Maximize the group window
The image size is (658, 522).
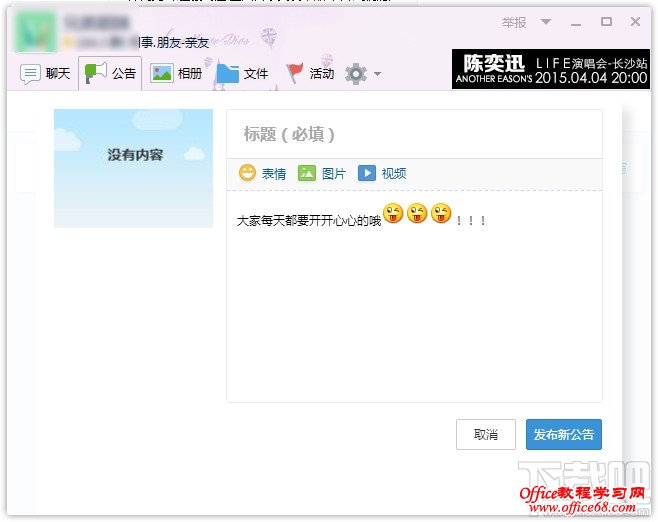[606, 21]
